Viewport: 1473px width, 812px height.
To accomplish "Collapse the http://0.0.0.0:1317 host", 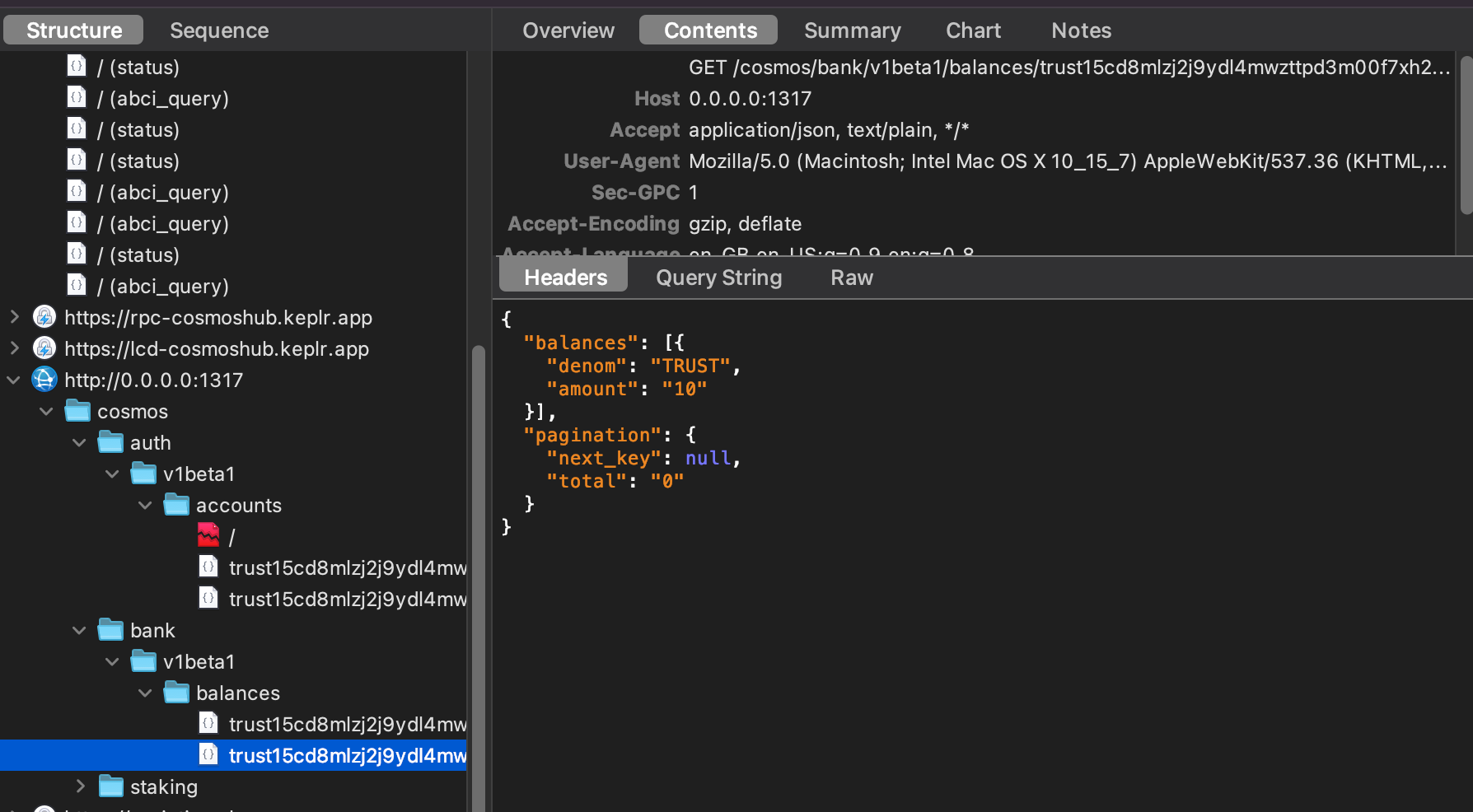I will click(x=14, y=380).
